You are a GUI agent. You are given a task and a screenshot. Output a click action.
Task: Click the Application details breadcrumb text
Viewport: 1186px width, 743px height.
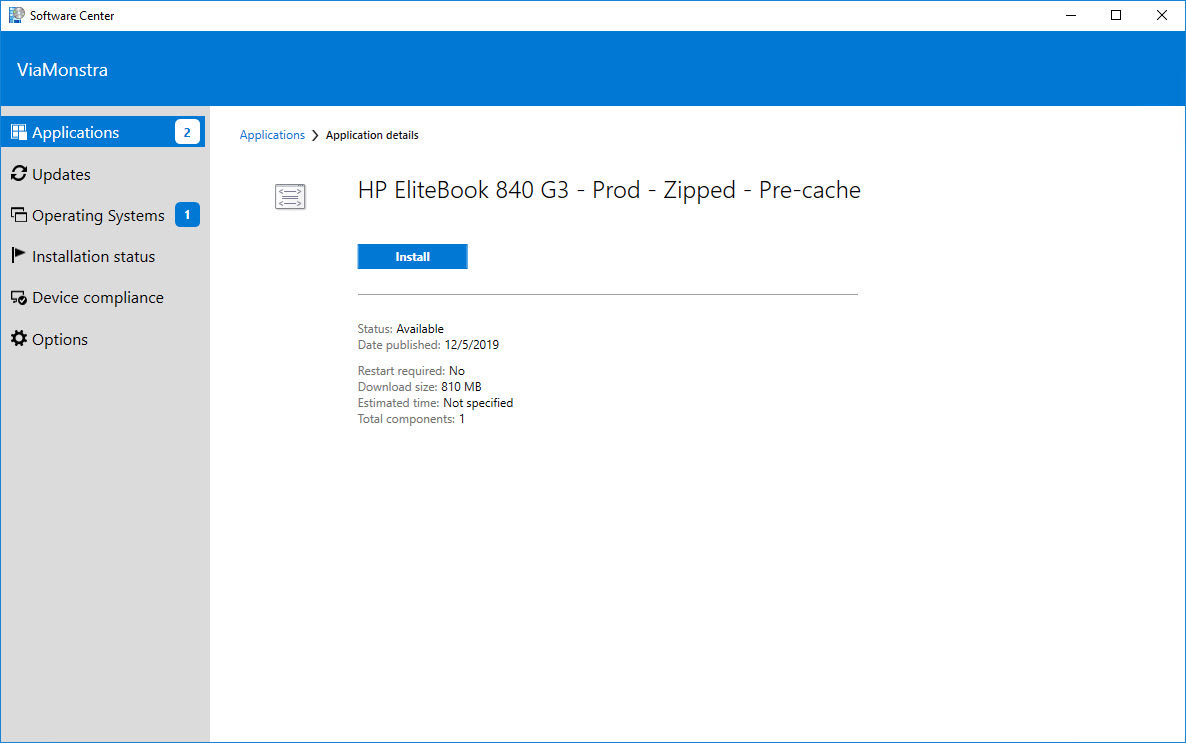(x=372, y=135)
